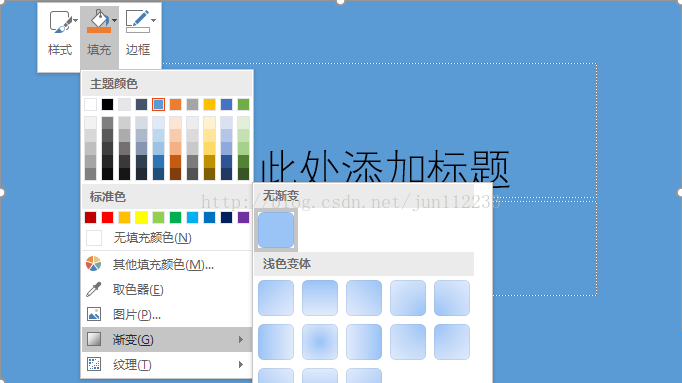
Task: Select first light gradient variant, row two
Action: coord(276,342)
